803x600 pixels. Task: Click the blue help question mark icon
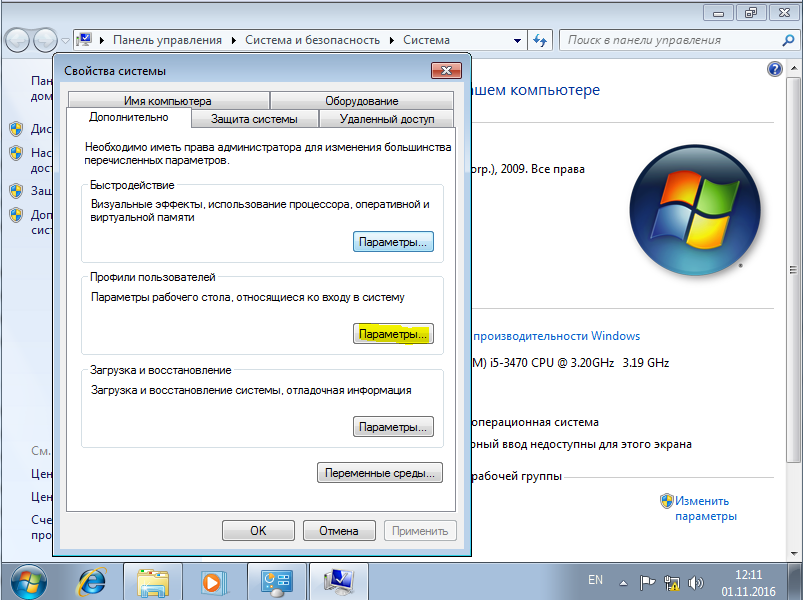[x=775, y=68]
